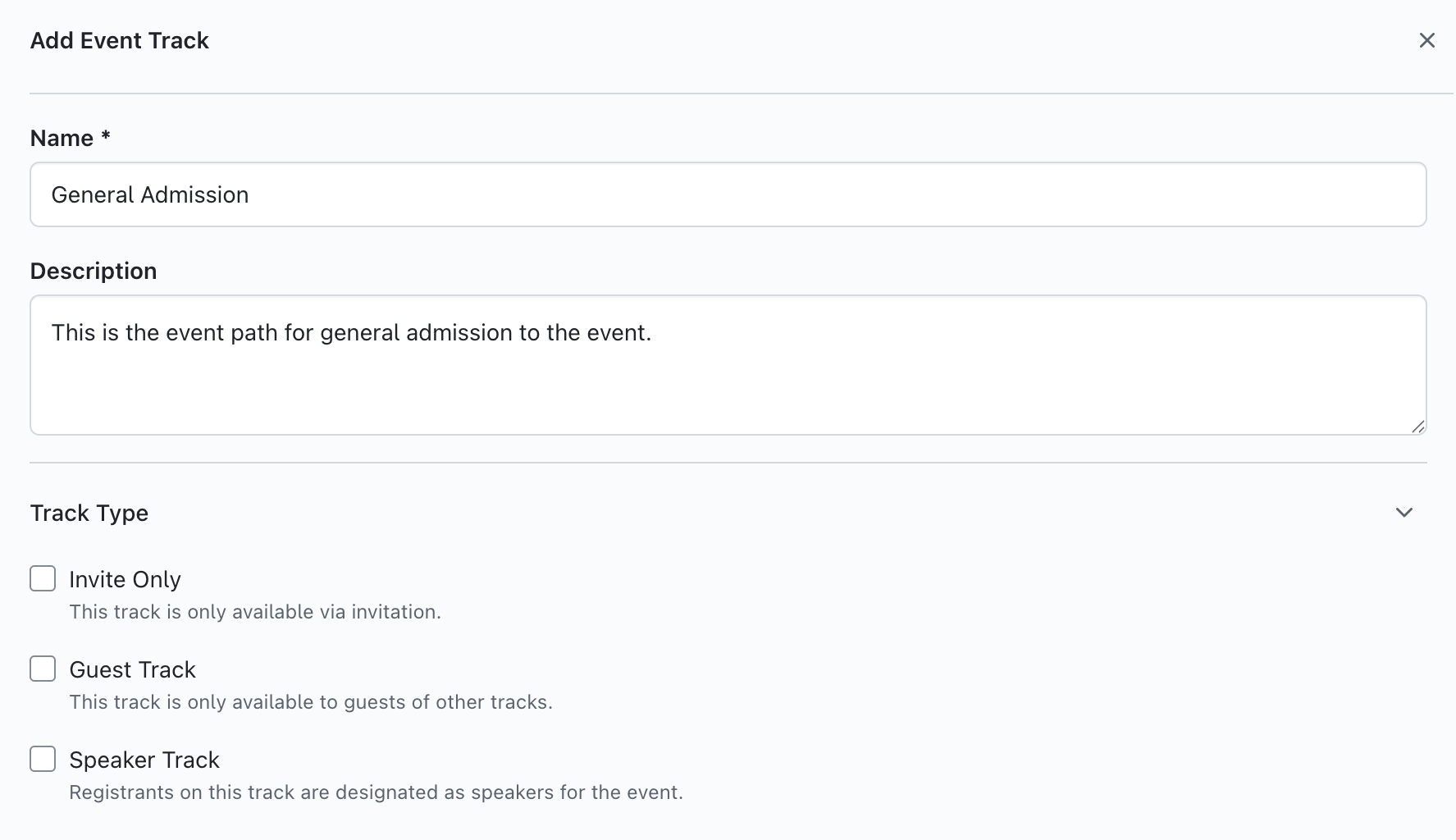Screen dimensions: 1456x840
Task: Place cursor at end of description sentence
Action: pos(653,332)
